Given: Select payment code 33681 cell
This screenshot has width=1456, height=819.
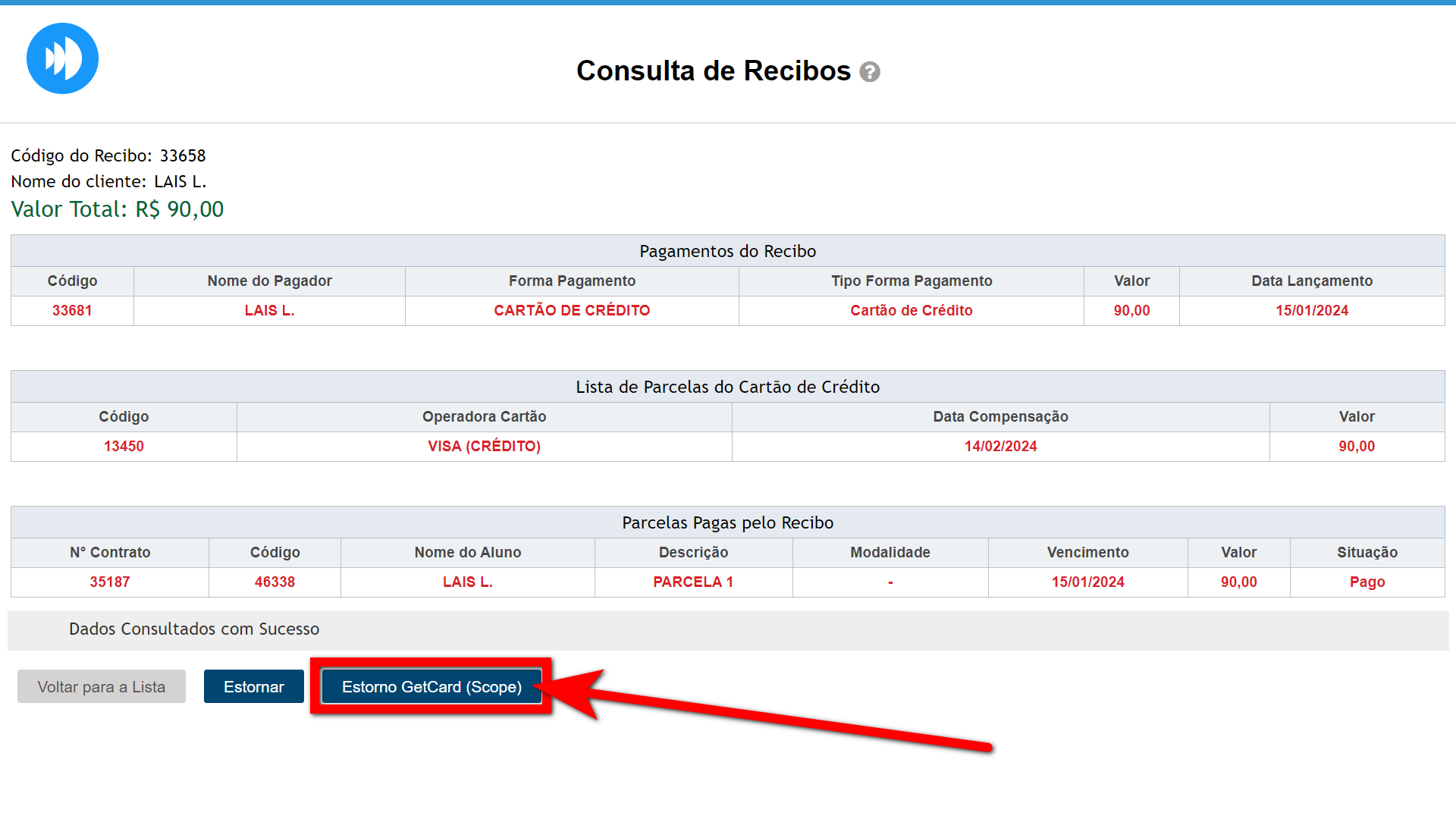Looking at the screenshot, I should coord(72,310).
